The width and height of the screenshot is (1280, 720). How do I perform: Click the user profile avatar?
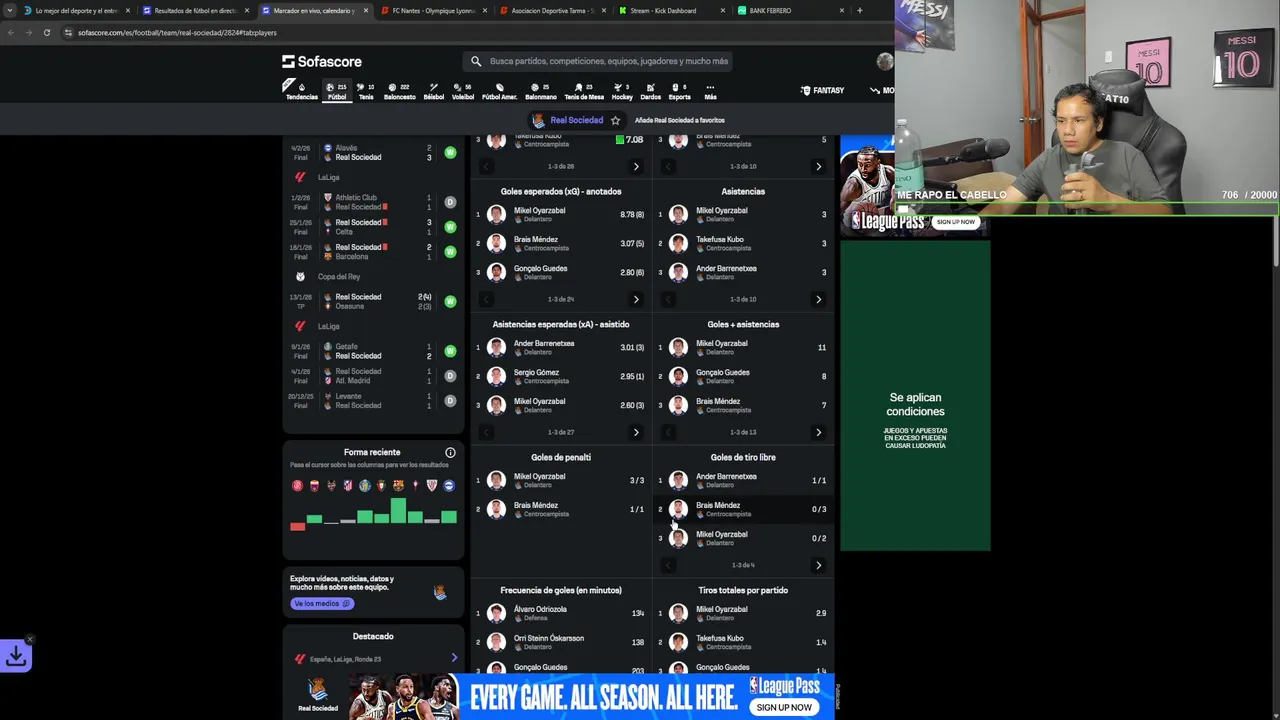point(884,61)
